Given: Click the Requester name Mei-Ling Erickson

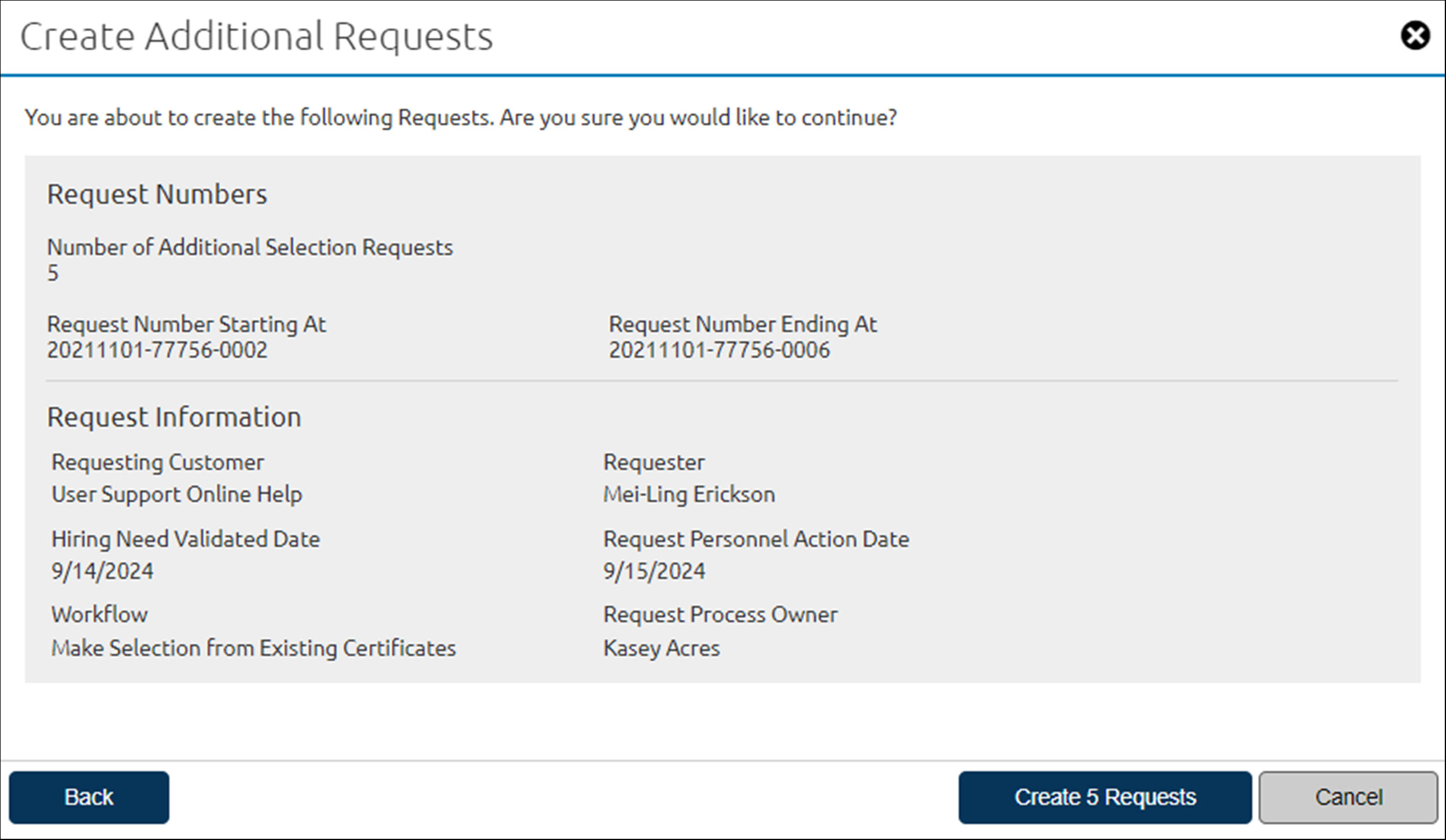Looking at the screenshot, I should click(689, 494).
